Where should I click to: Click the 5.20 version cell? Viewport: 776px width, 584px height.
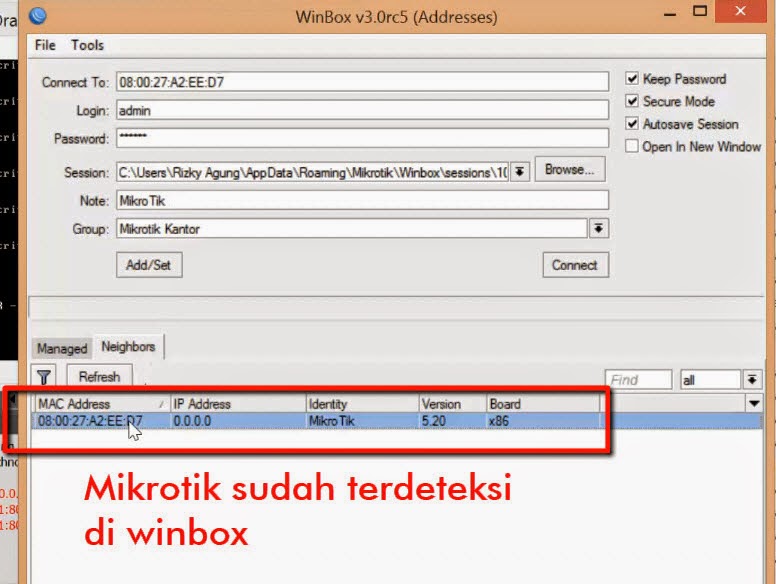coord(434,421)
